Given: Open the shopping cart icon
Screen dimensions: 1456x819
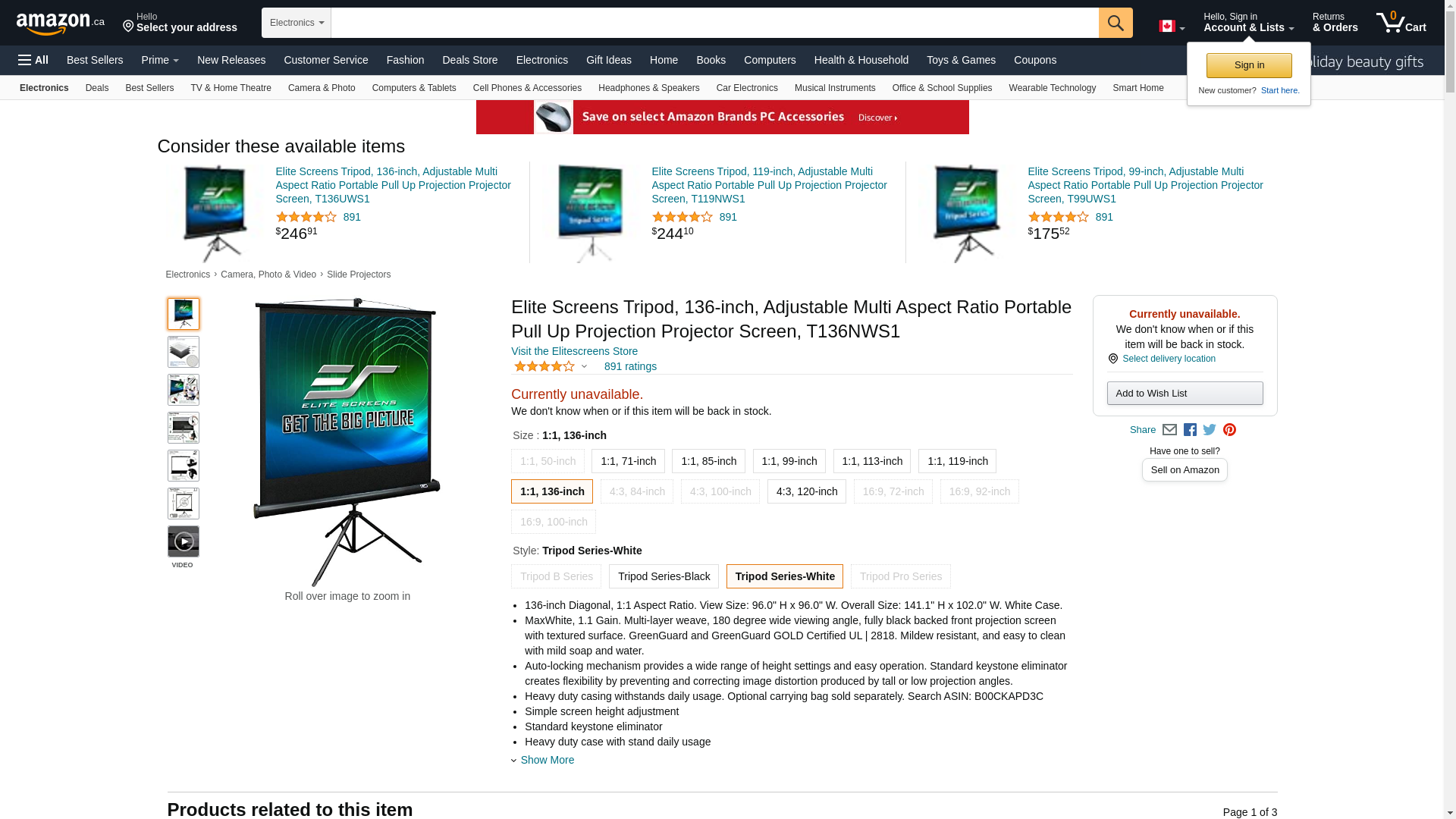Looking at the screenshot, I should click(x=1401, y=22).
